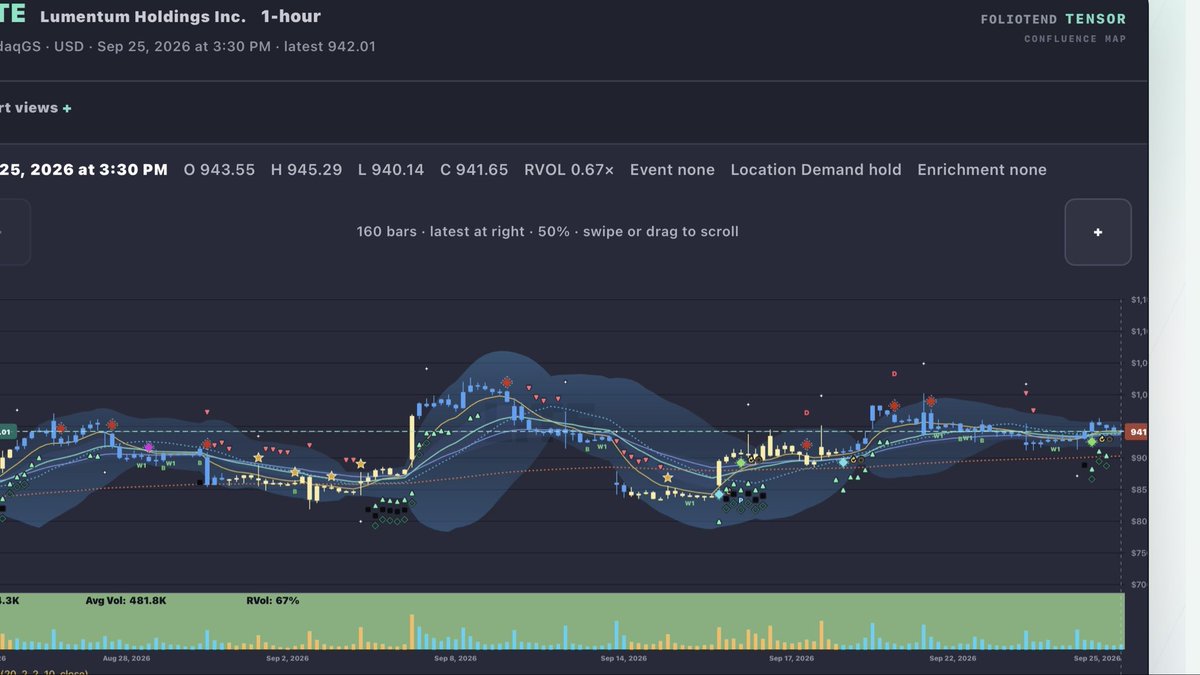The image size is (1200, 675).
Task: Click the 'Aug 28, 2026' date label
Action: pyautogui.click(x=126, y=659)
